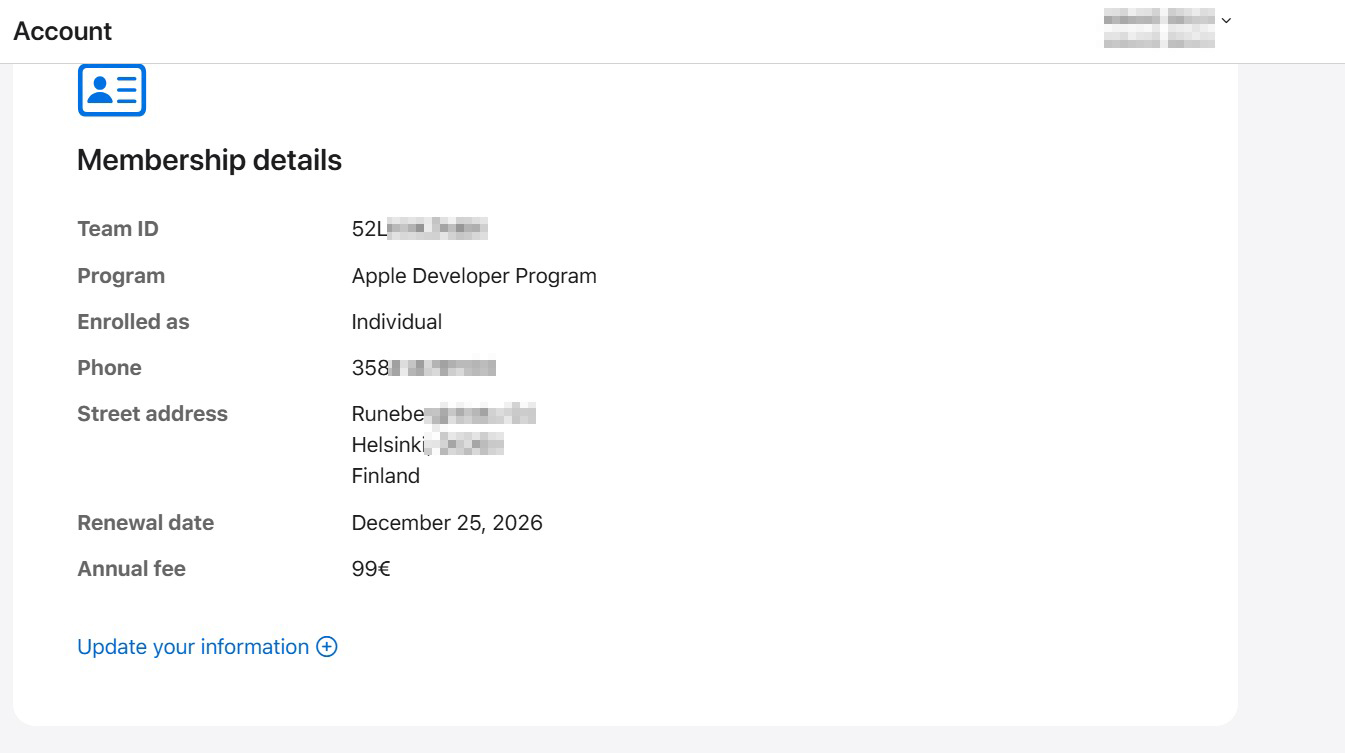Image resolution: width=1345 pixels, height=753 pixels.
Task: Click the street address line starting Runebe
Action: point(443,414)
